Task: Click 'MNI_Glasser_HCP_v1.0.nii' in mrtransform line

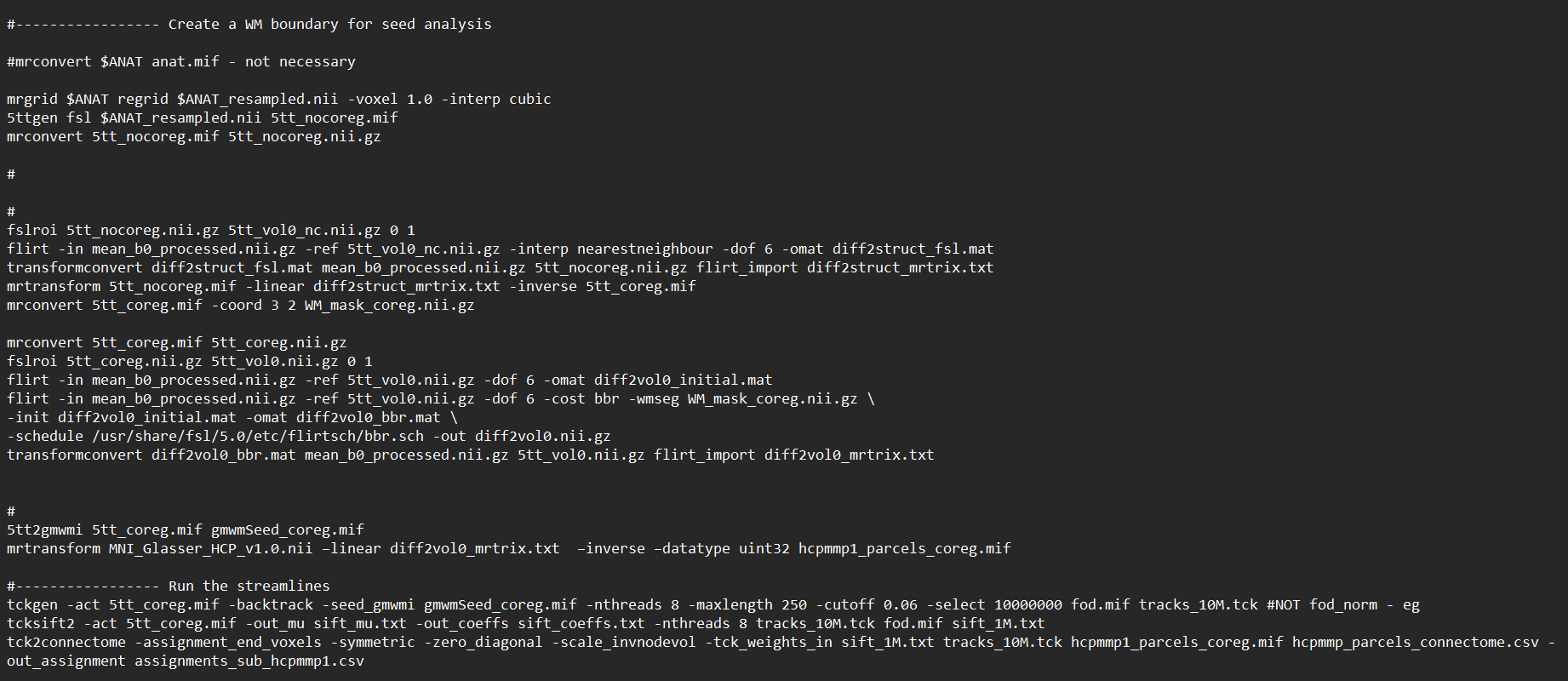Action: coord(211,548)
